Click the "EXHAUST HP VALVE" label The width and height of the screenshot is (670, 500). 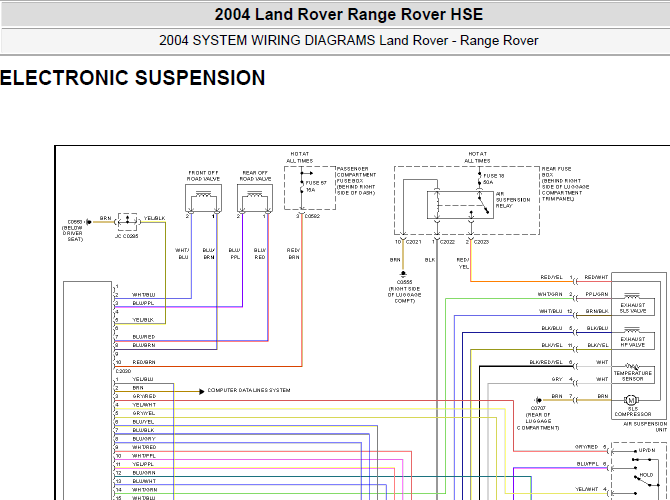(633, 341)
